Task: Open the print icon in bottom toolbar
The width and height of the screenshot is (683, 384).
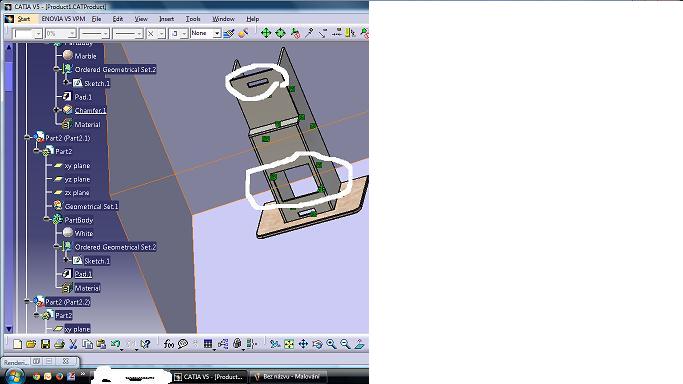Action: [59, 344]
